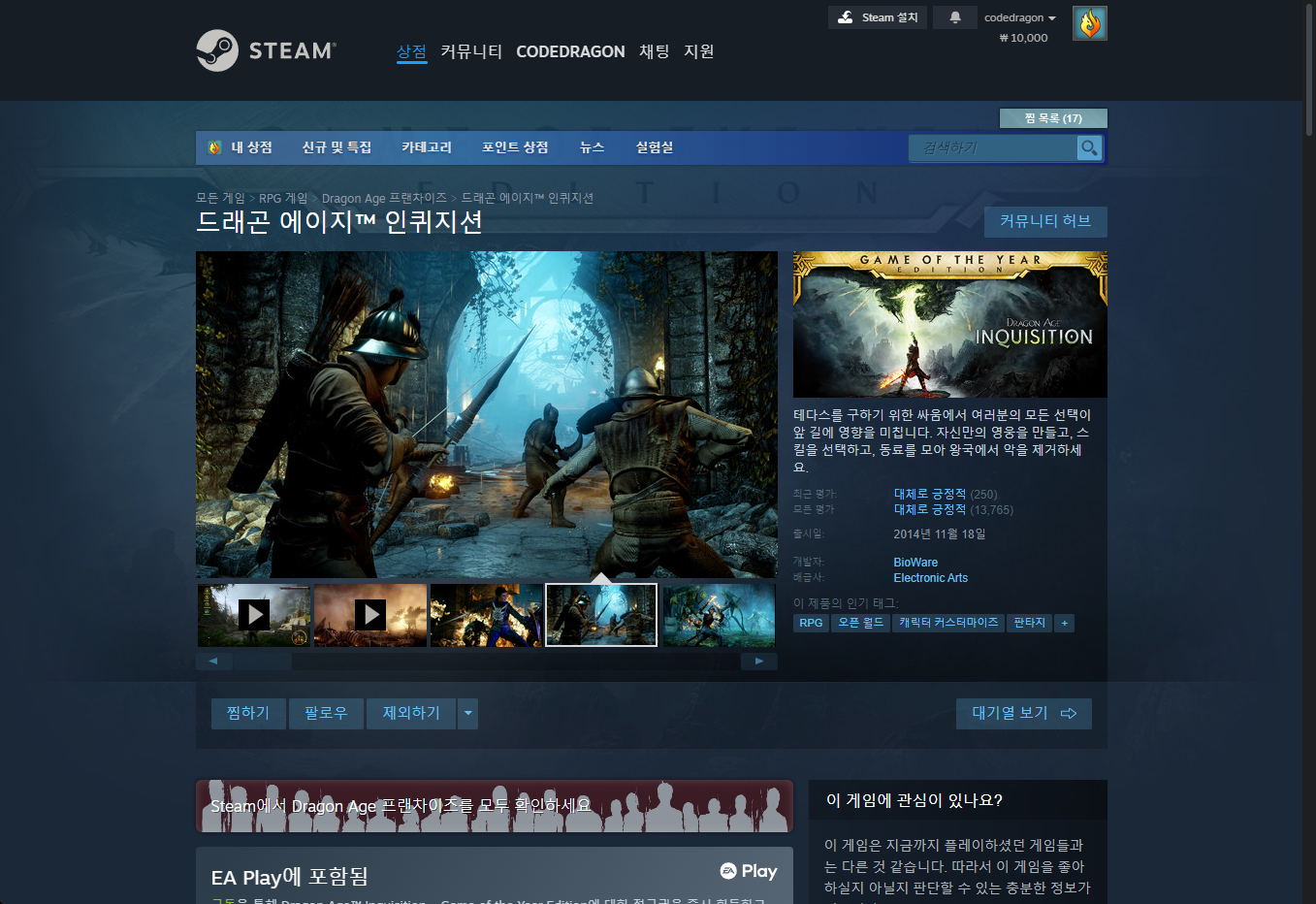This screenshot has width=1316, height=904.
Task: Open the 지원 top tab
Action: click(x=699, y=51)
